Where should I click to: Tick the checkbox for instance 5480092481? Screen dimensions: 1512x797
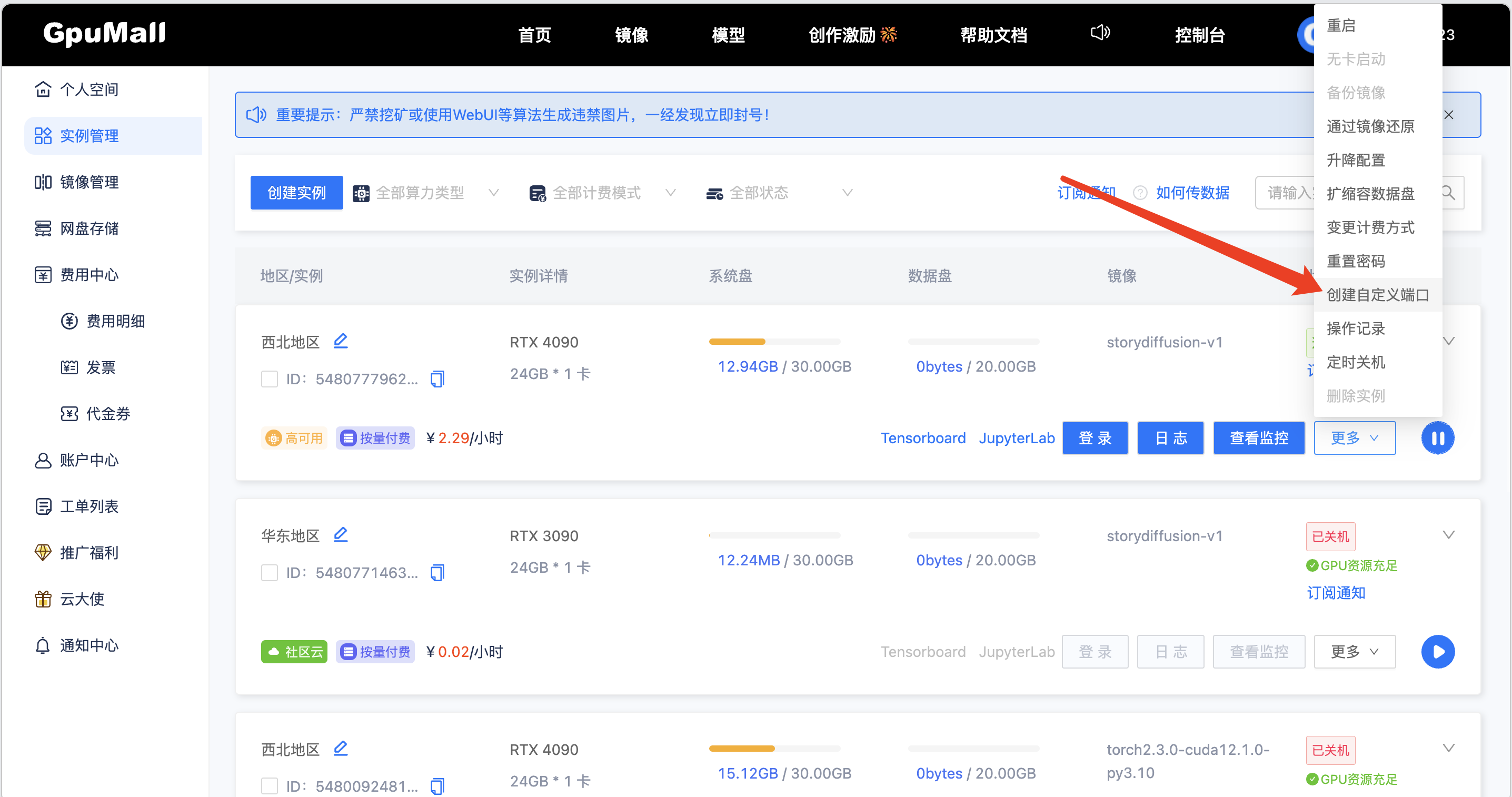tap(270, 786)
